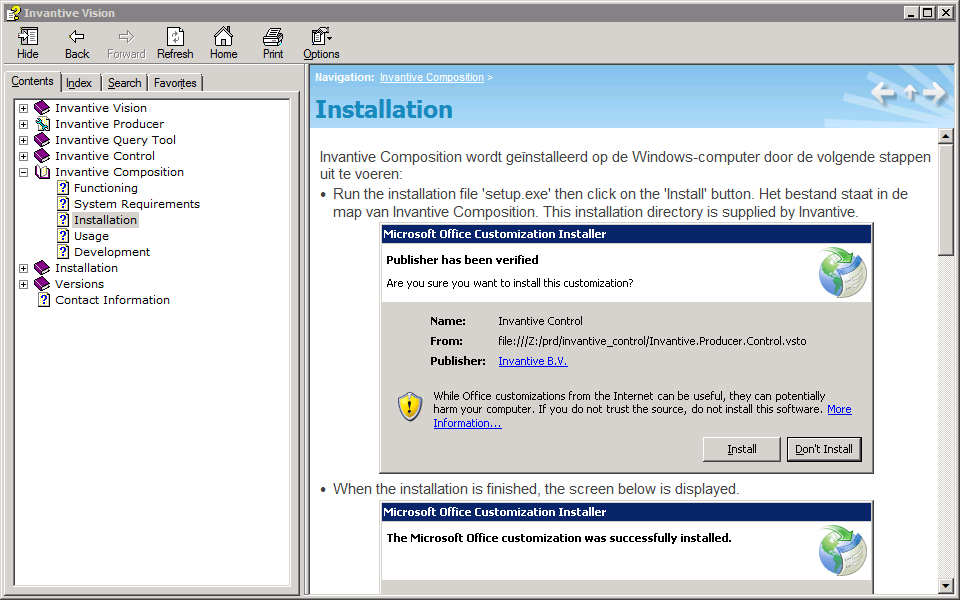Click the Invantive Producer icon in tree

point(42,124)
